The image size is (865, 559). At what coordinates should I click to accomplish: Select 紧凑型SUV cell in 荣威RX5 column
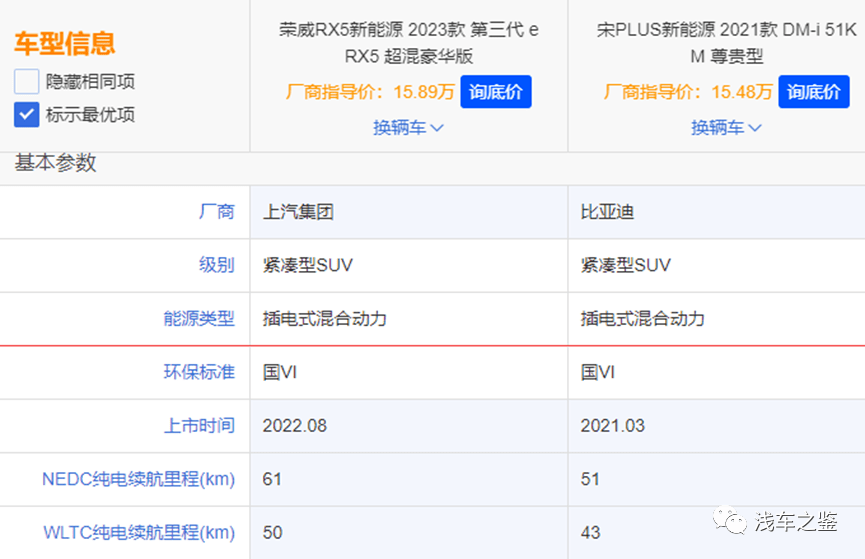(x=409, y=265)
